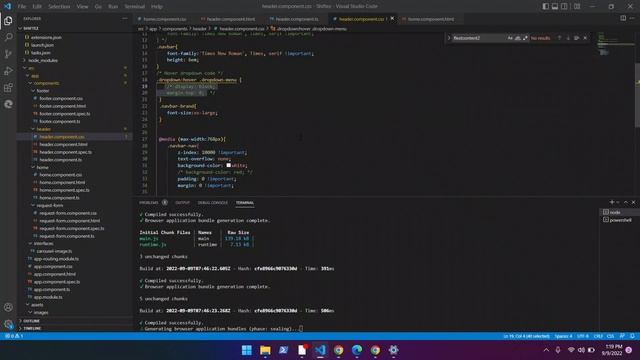
Task: Open the Source Control view
Action: click(x=8, y=54)
